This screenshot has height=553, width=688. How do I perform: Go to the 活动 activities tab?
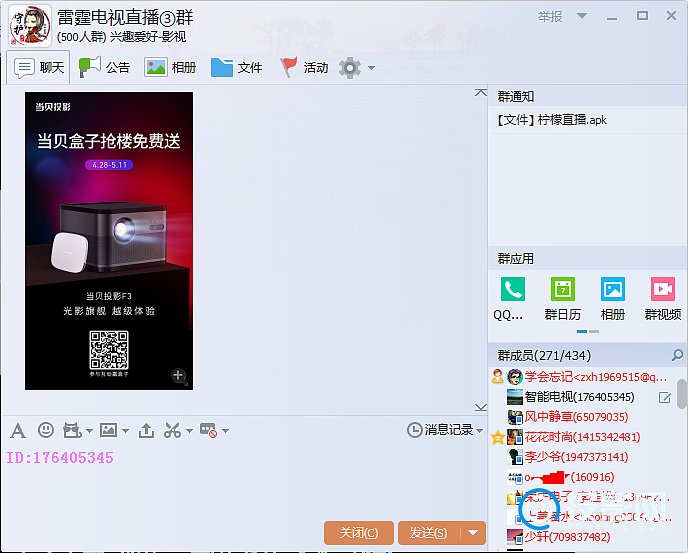[304, 67]
